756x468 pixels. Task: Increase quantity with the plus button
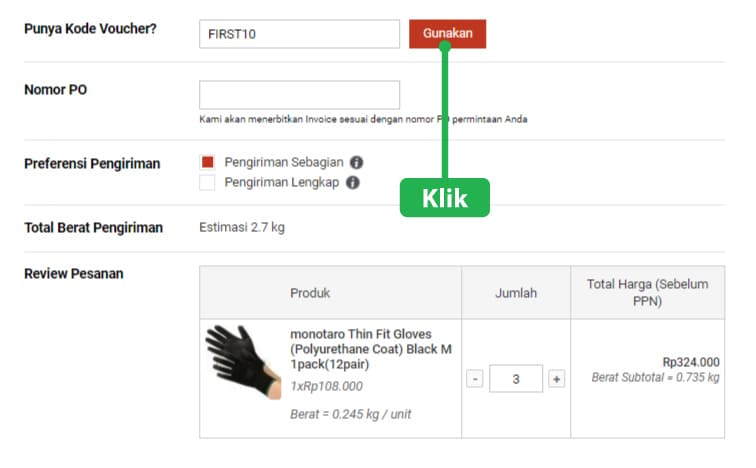click(557, 379)
